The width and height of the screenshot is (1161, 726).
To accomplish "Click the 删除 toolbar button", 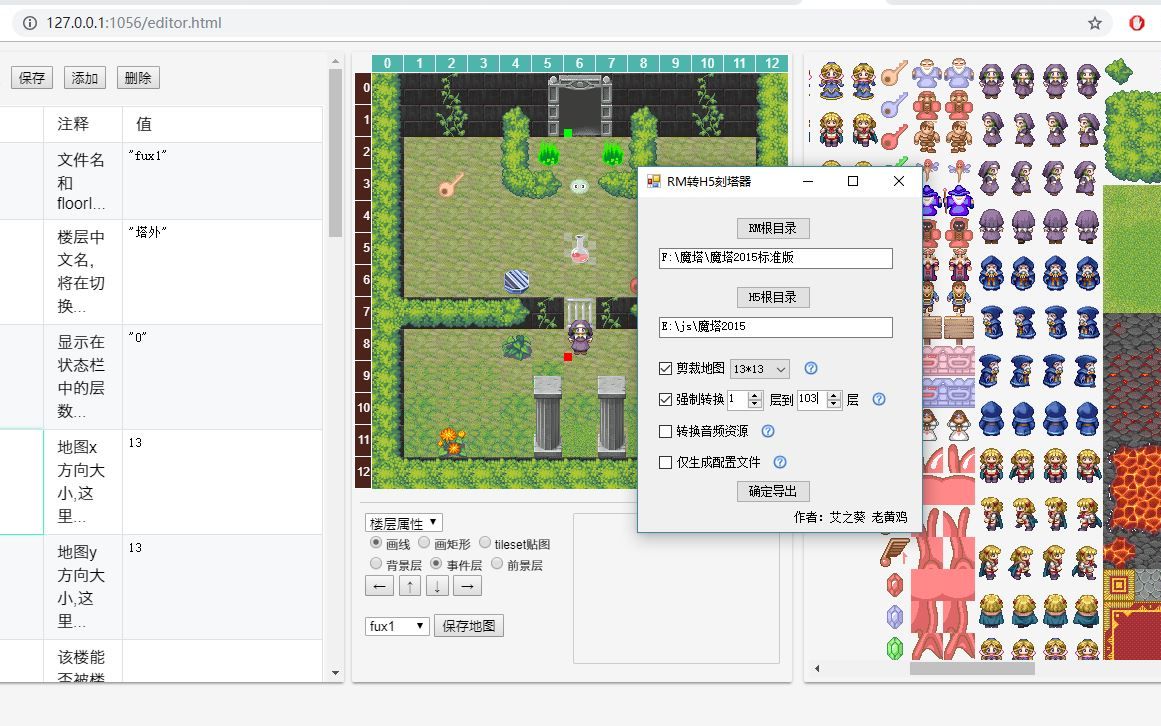I will click(x=137, y=77).
